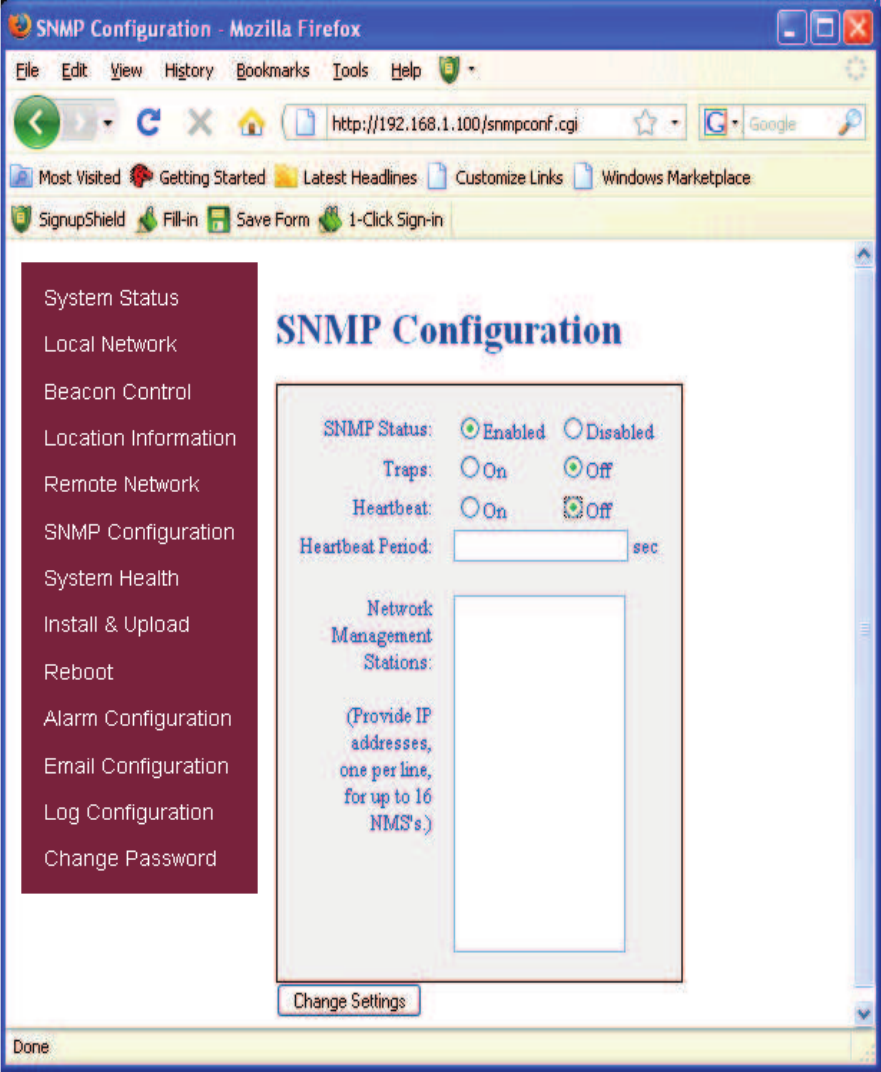Open the address bar URL history dropdown
Screen dimensions: 881x1072
pos(675,123)
